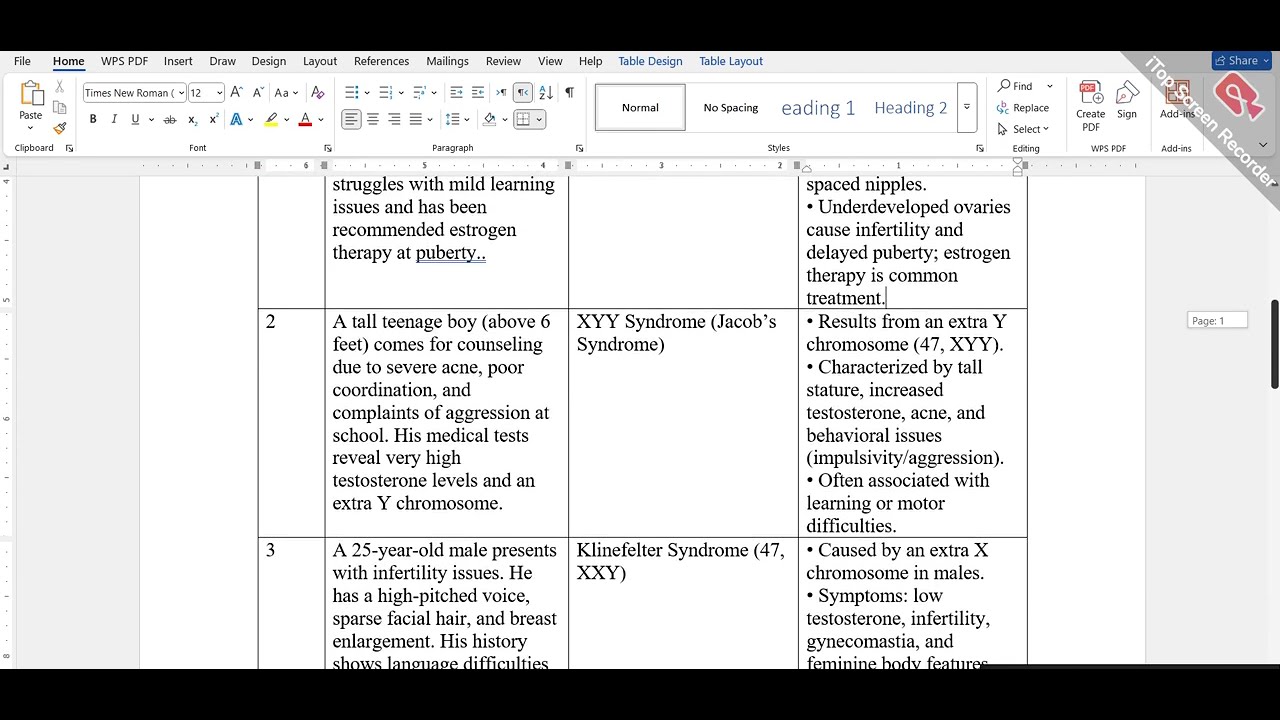Screen dimensions: 1280x720
Task: Apply the Normal style
Action: click(x=640, y=107)
